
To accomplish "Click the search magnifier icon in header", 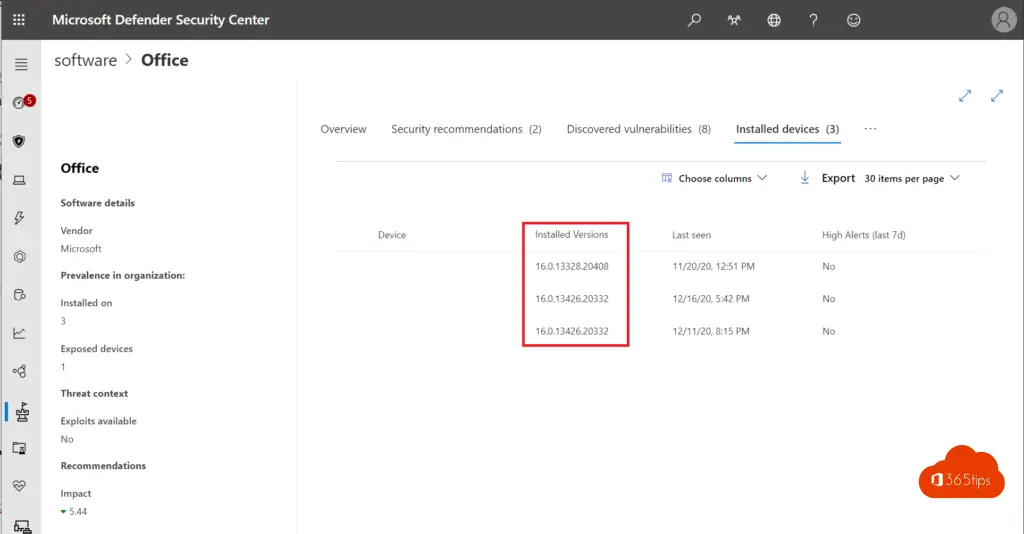I will tap(694, 20).
